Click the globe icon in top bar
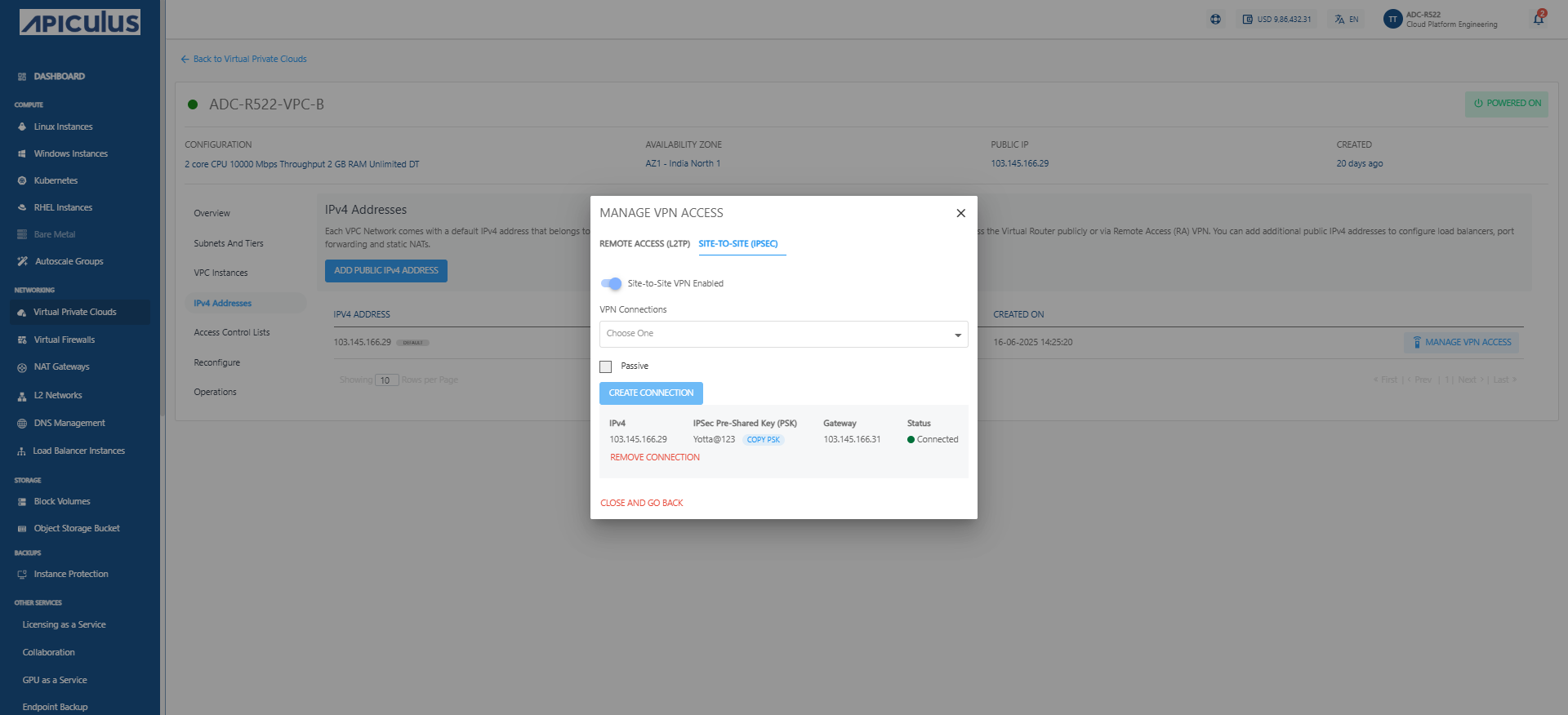Image resolution: width=1568 pixels, height=715 pixels. pyautogui.click(x=1215, y=20)
